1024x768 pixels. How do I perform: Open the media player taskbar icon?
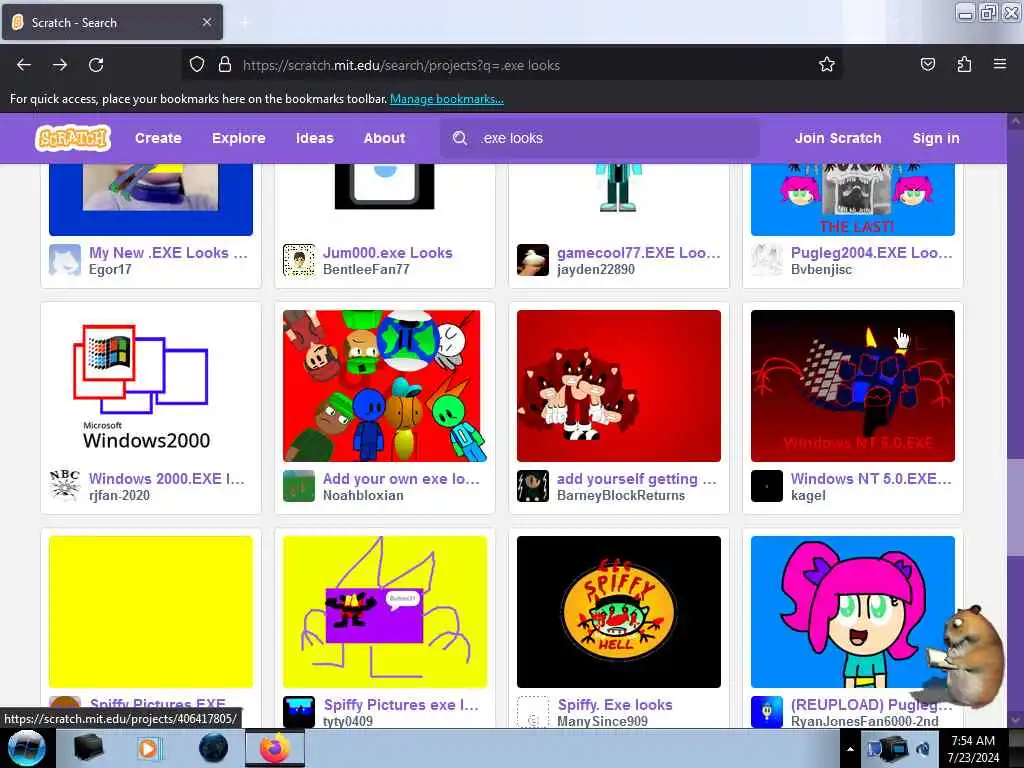[148, 748]
